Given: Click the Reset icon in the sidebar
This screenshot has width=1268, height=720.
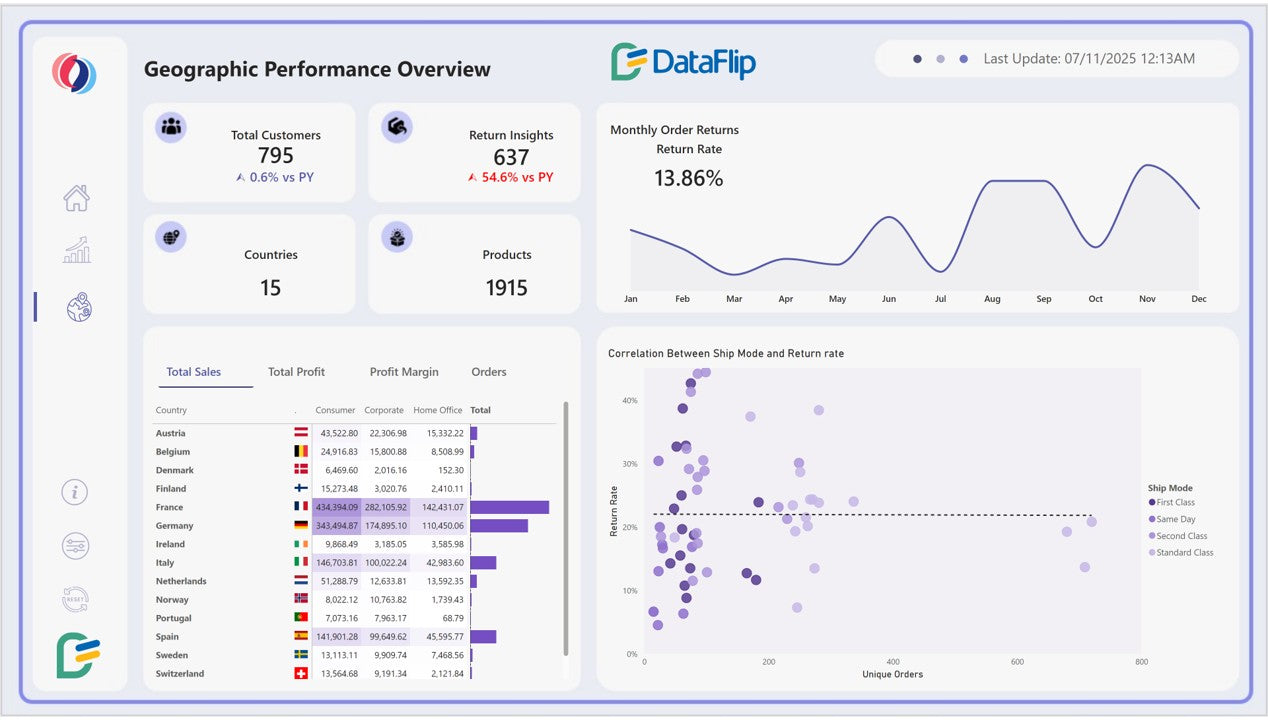Looking at the screenshot, I should point(75,599).
